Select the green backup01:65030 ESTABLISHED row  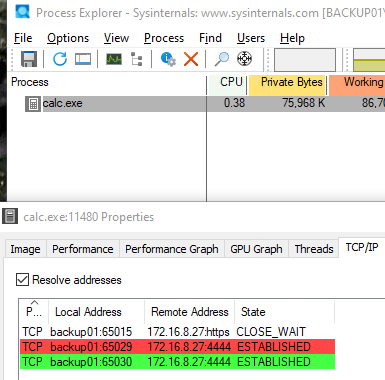click(177, 362)
